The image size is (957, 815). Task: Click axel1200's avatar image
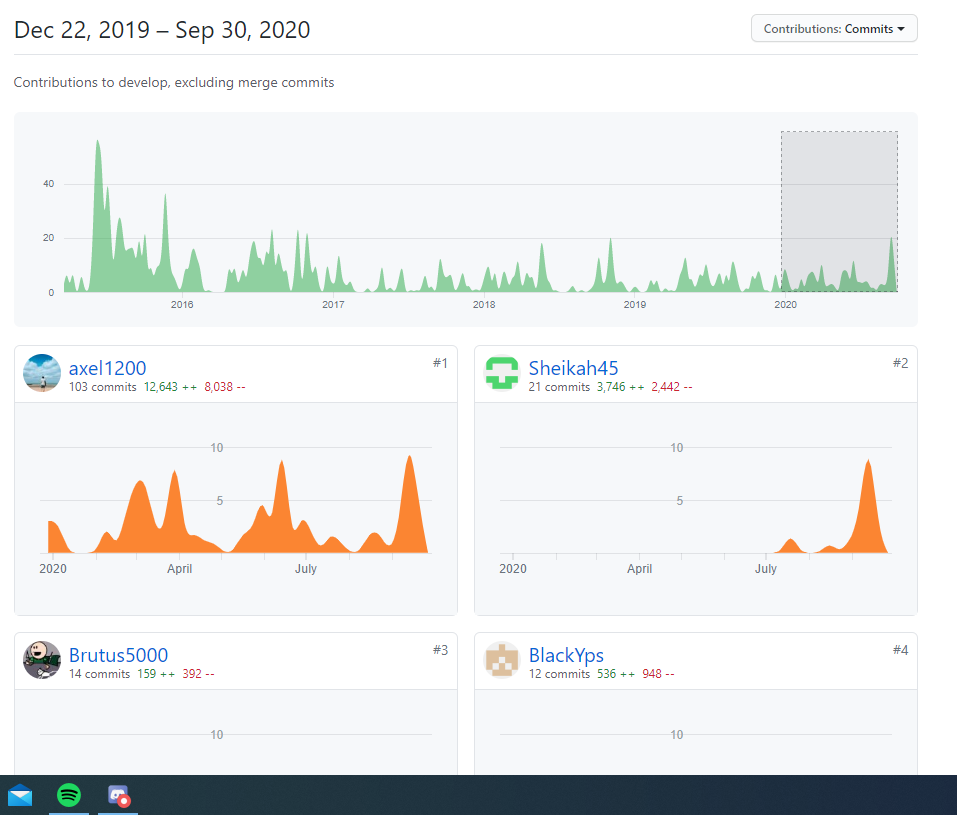point(42,373)
